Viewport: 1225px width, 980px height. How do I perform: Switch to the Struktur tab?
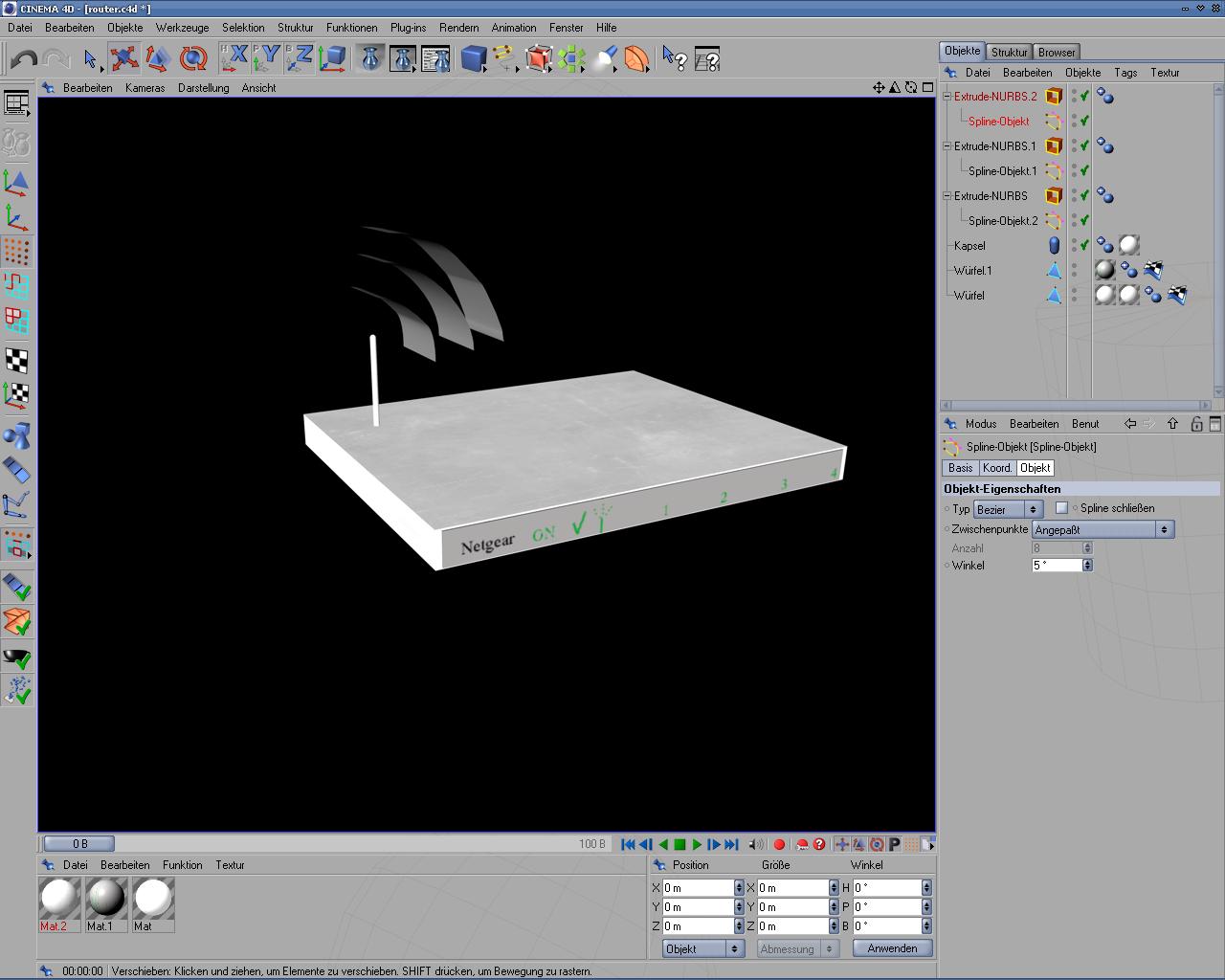pos(1009,52)
